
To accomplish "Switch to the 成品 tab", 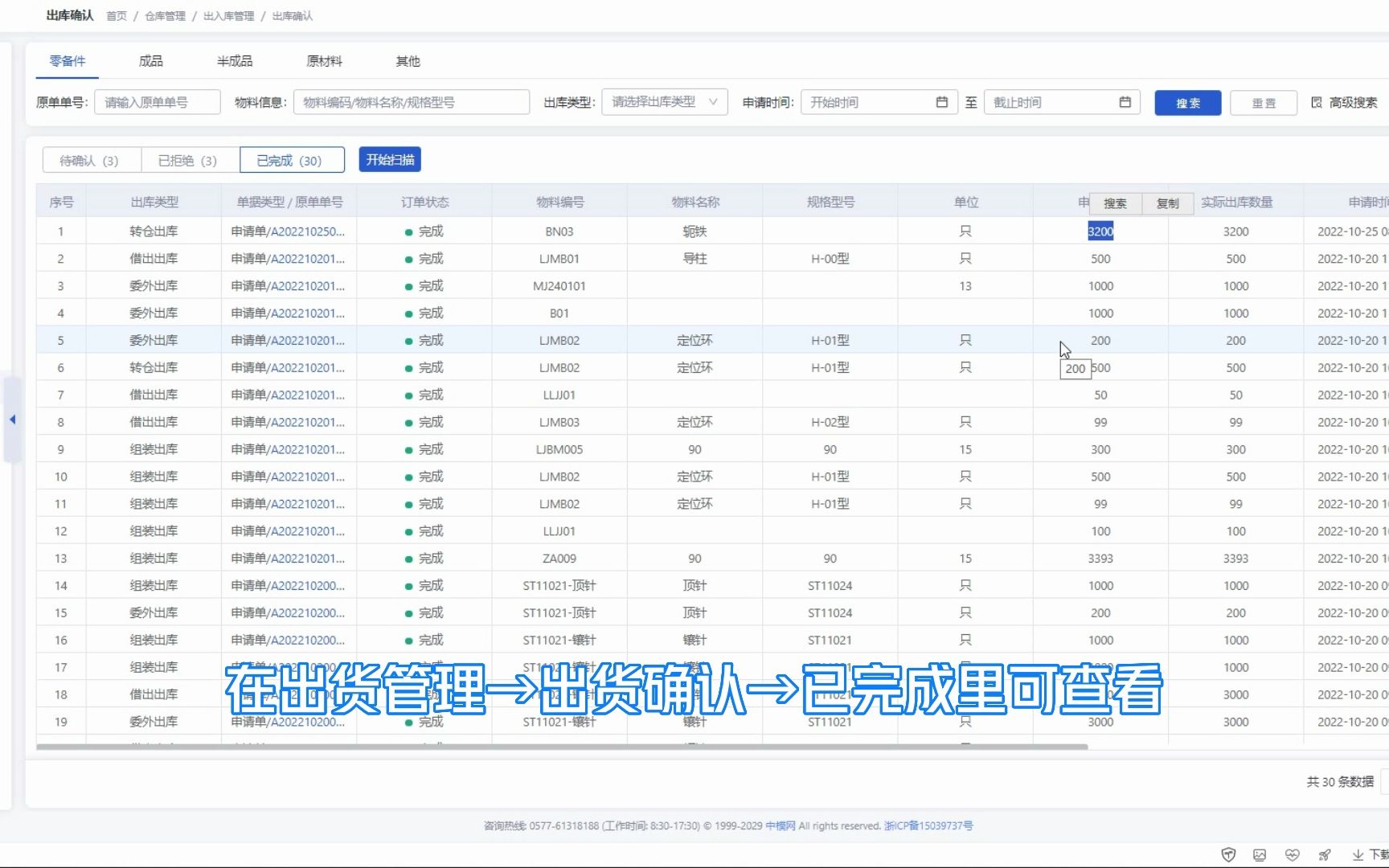I will pos(150,61).
